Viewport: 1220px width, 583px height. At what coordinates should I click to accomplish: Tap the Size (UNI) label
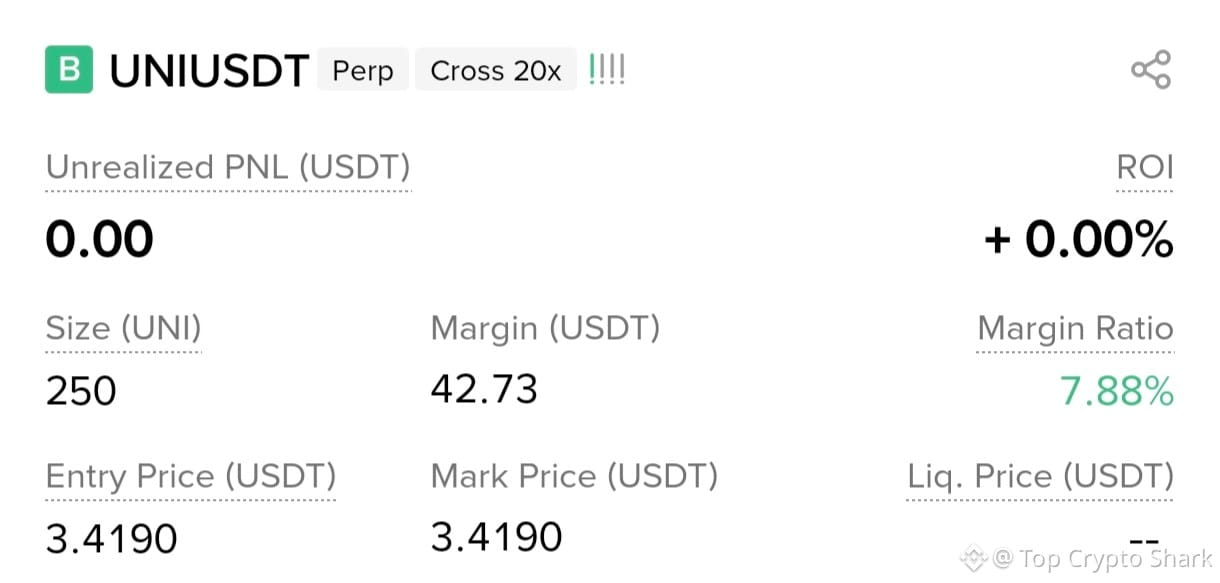coord(124,329)
